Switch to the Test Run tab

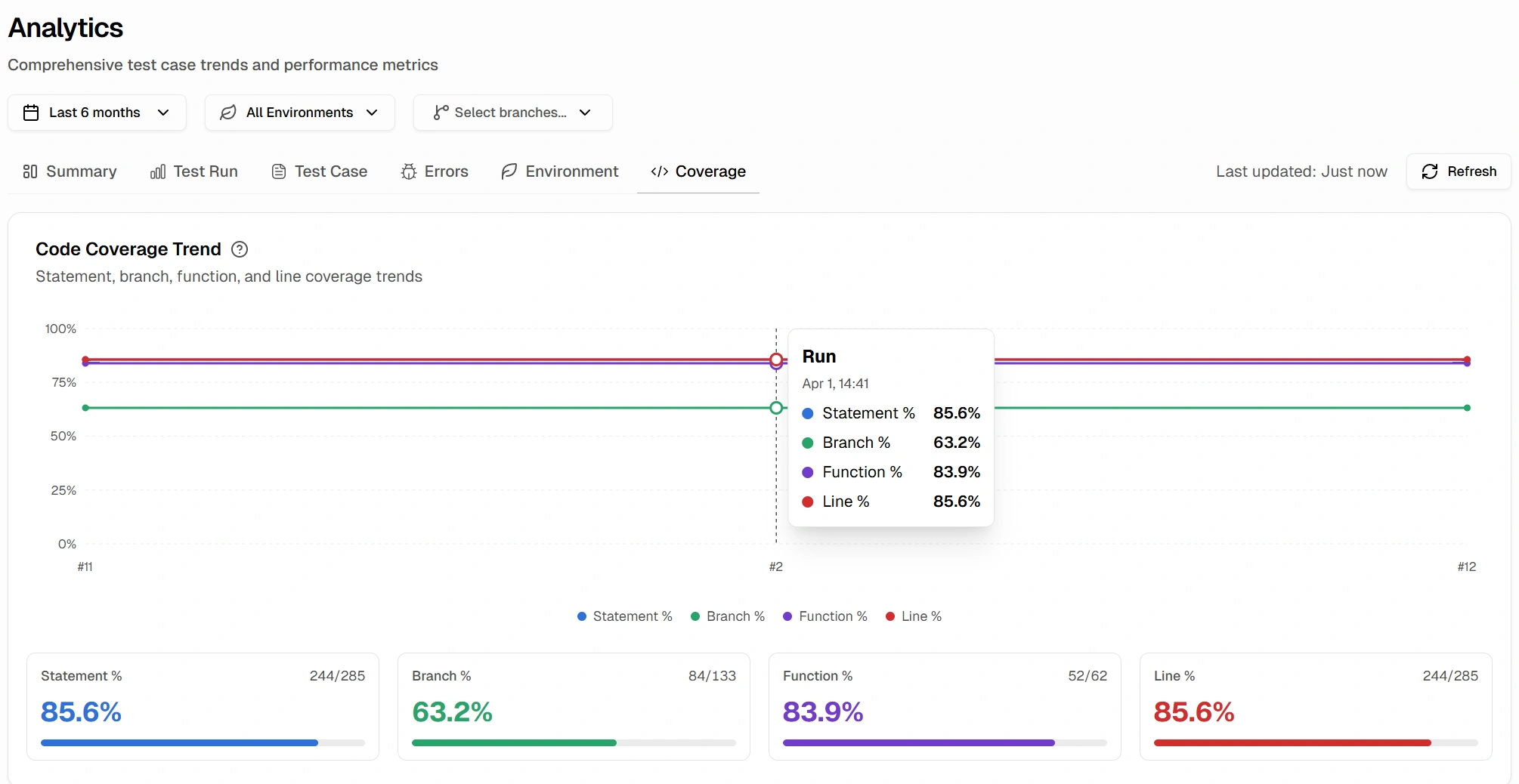[193, 171]
